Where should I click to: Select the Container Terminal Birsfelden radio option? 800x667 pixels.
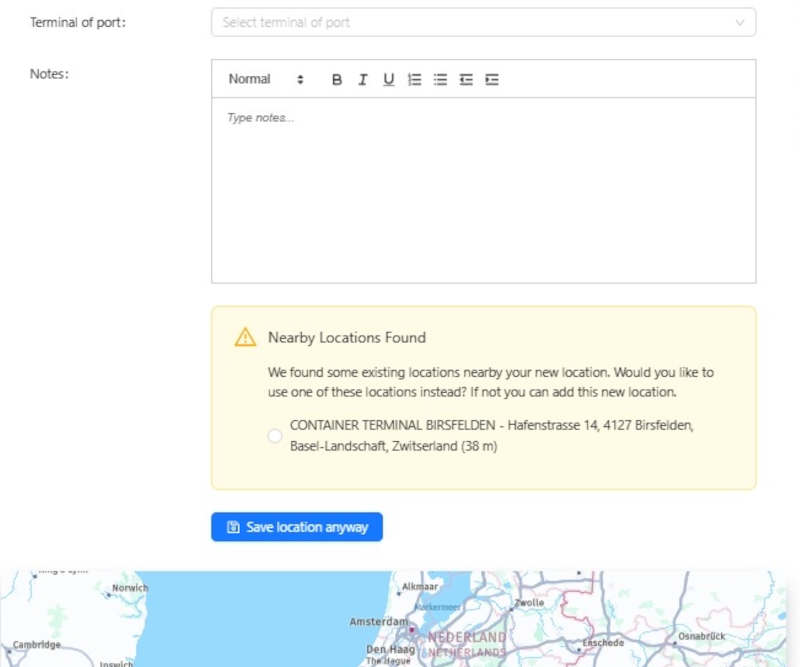pos(275,436)
